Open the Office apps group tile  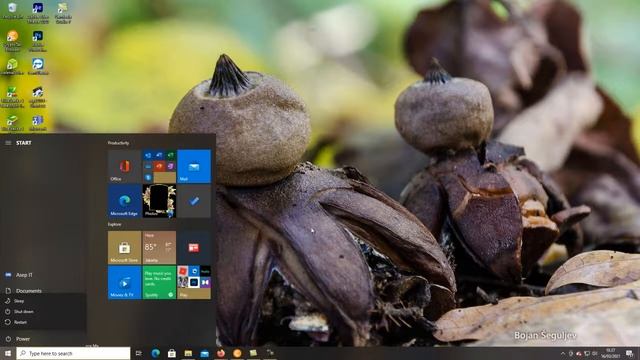[159, 166]
